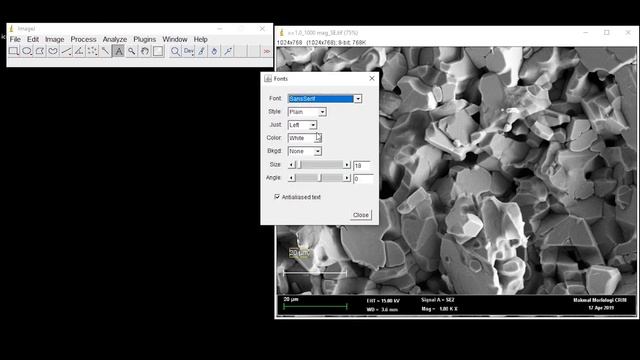Select the Straight Line tool

click(66, 51)
